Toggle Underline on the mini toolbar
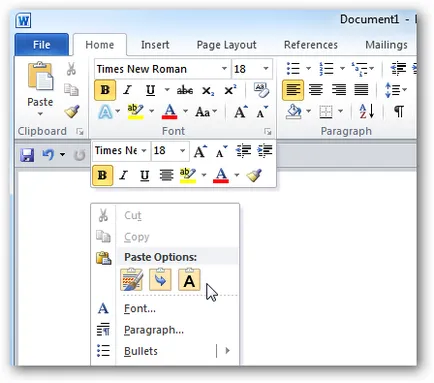 [144, 175]
